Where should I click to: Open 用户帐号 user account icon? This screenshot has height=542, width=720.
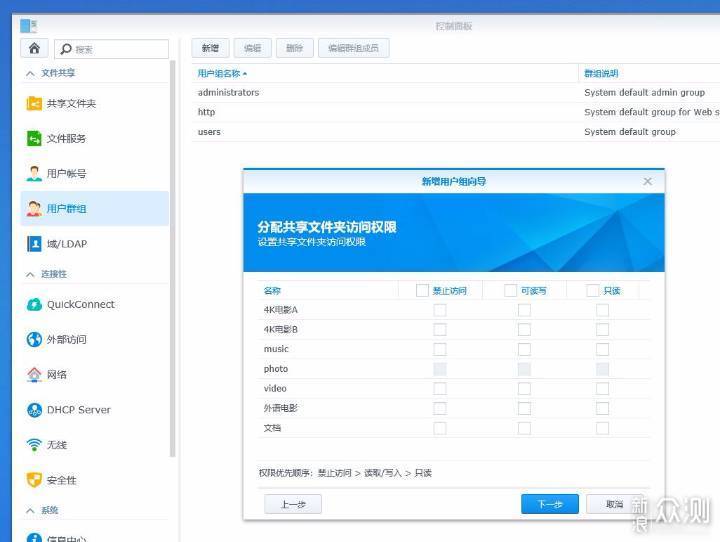coord(34,173)
